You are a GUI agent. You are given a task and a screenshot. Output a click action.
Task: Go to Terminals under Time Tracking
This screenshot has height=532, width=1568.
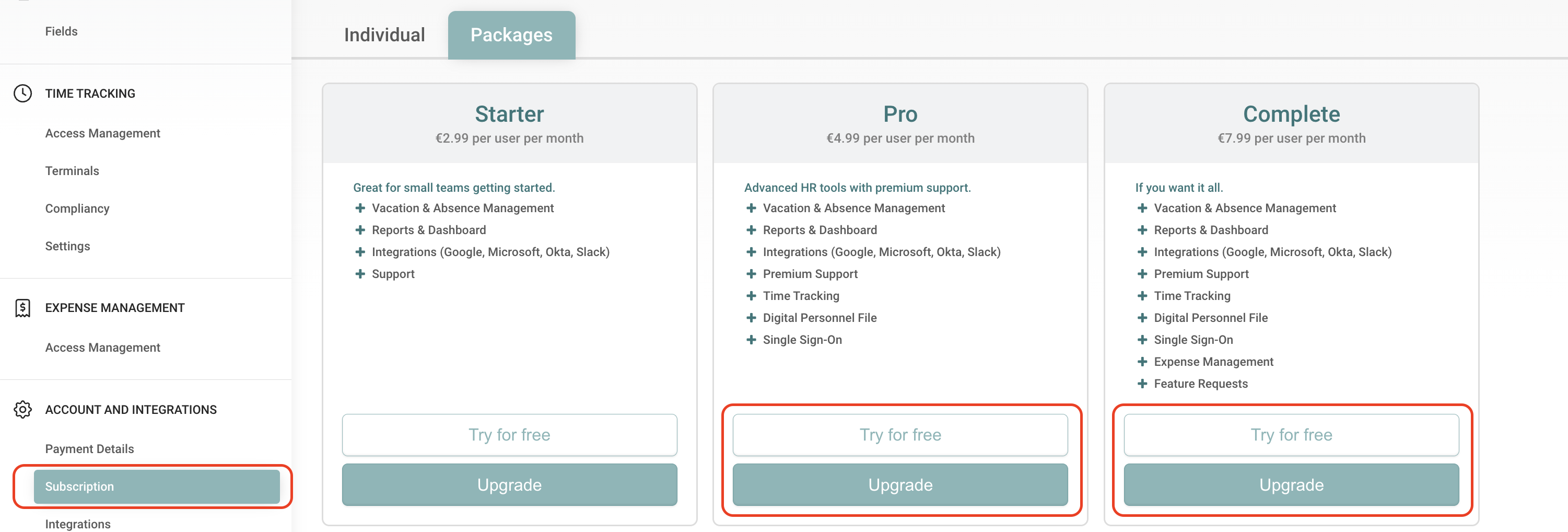pos(72,171)
